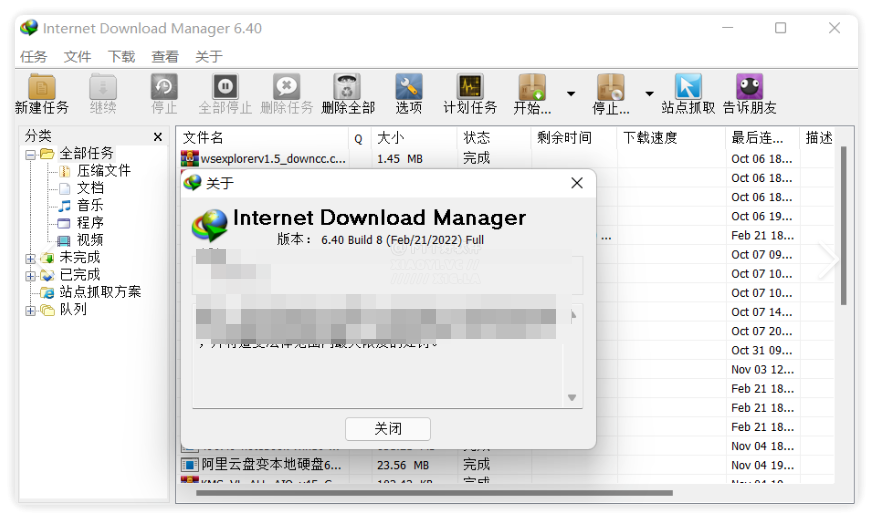This screenshot has height=520, width=873.
Task: Open the 计划任务 scheduler icon
Action: point(470,87)
